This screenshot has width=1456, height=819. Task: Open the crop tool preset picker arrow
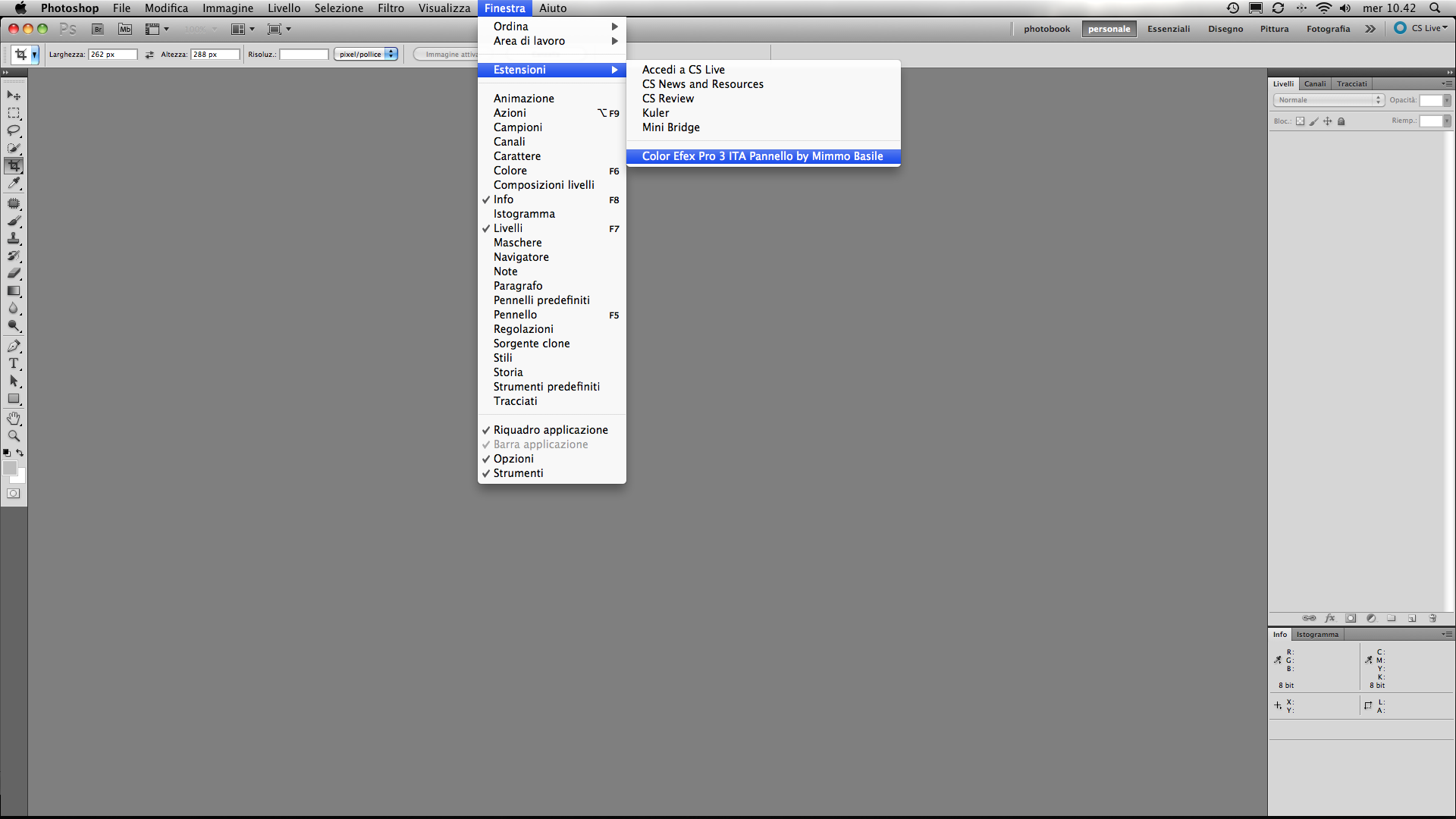coord(34,55)
